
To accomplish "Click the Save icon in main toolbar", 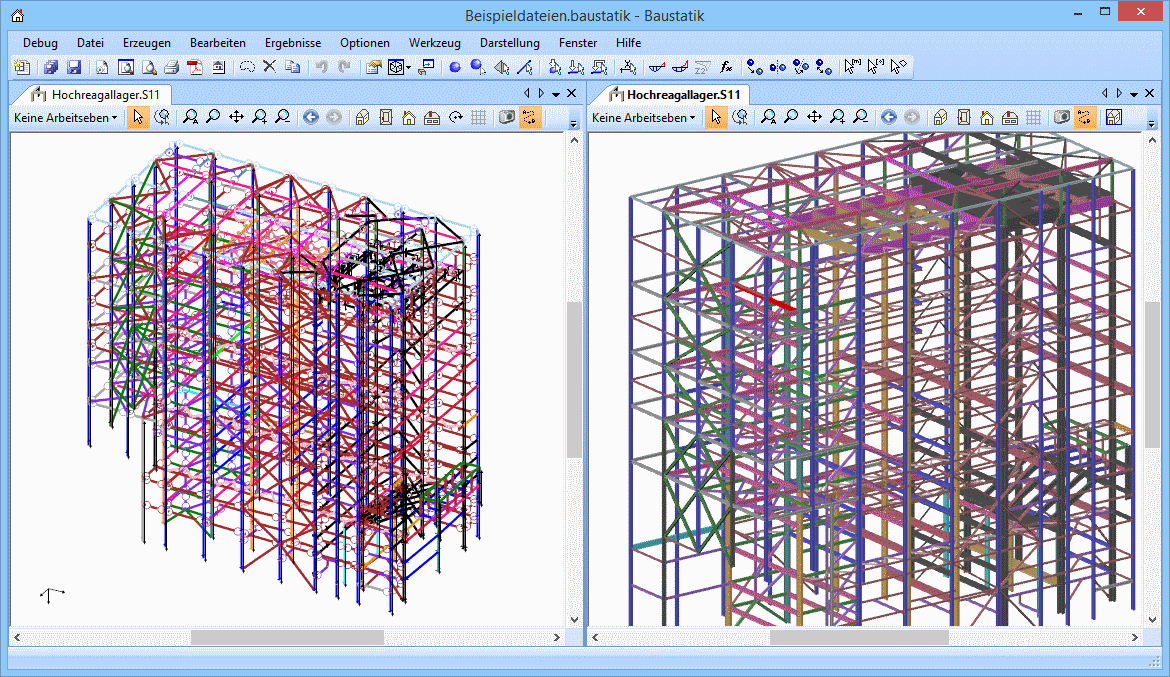I will (74, 67).
